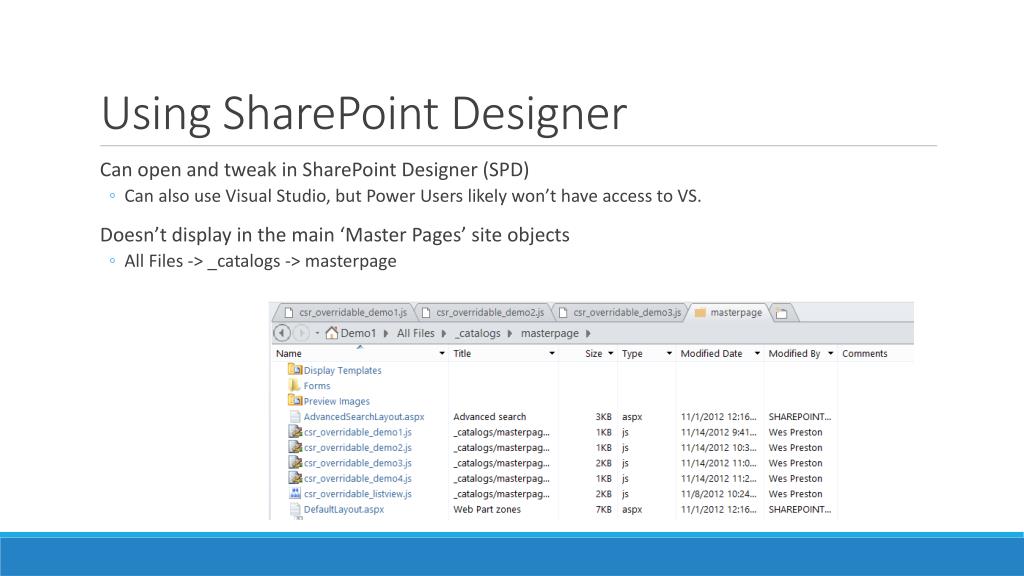Expand the arrow after masterpage breadcrumb

tap(588, 333)
